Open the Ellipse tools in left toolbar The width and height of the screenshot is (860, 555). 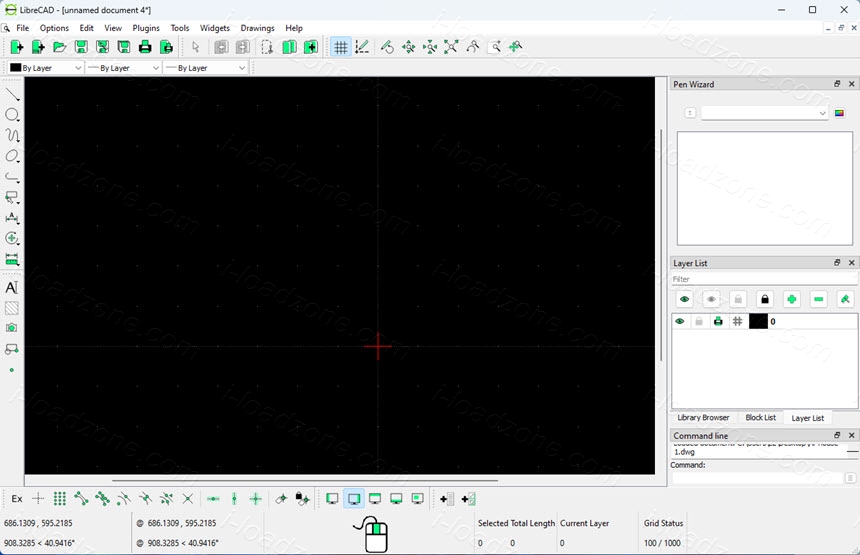coord(12,156)
